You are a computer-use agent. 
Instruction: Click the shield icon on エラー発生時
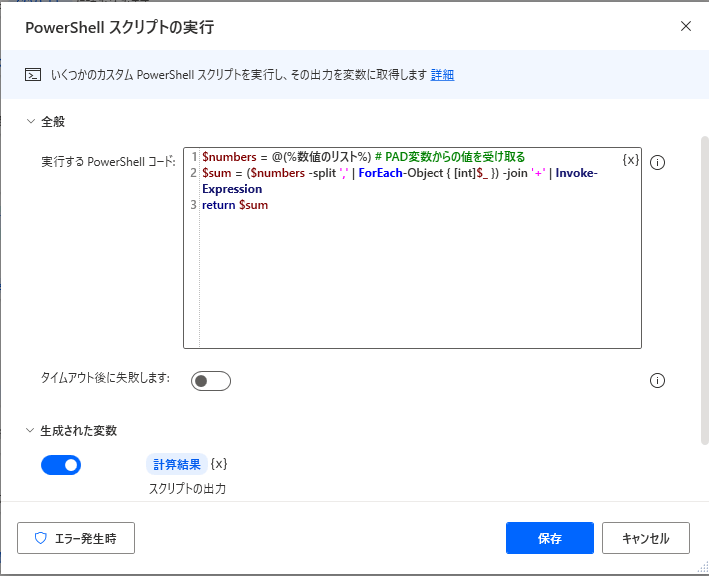pyautogui.click(x=41, y=538)
